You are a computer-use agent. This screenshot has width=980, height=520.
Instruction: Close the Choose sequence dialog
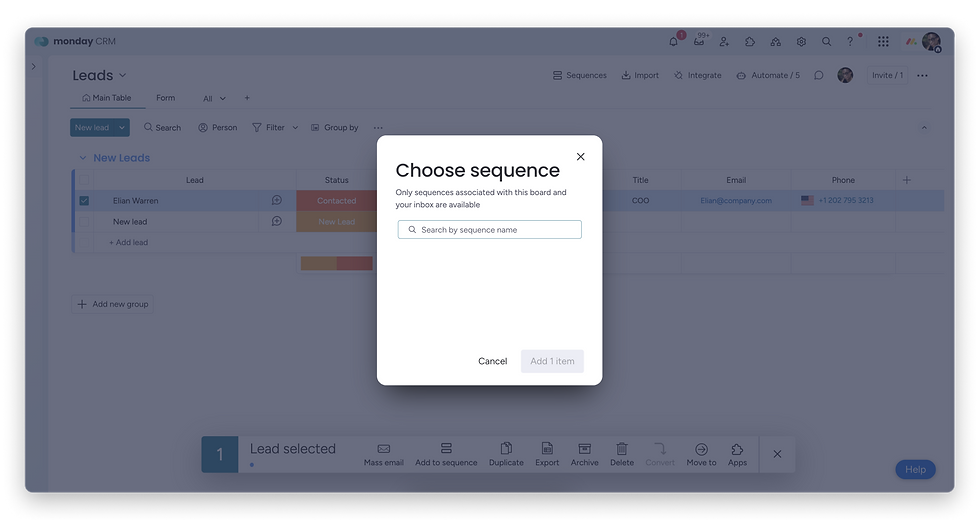coord(581,157)
